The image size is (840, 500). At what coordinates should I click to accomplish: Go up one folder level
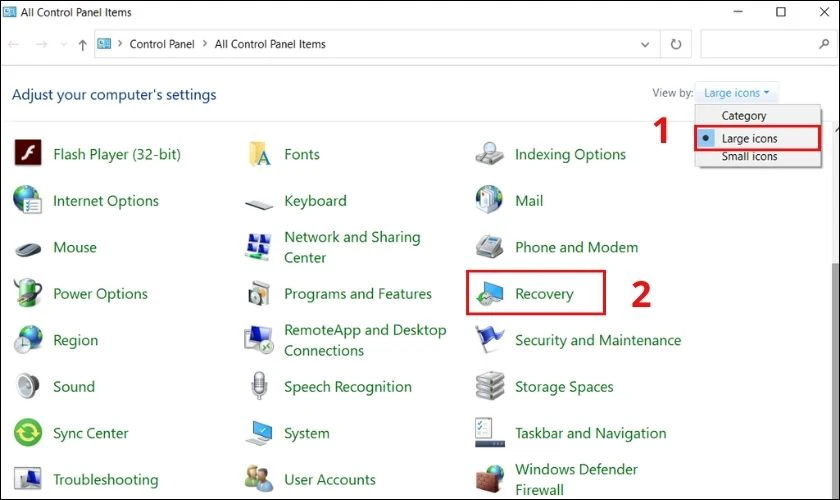click(82, 45)
